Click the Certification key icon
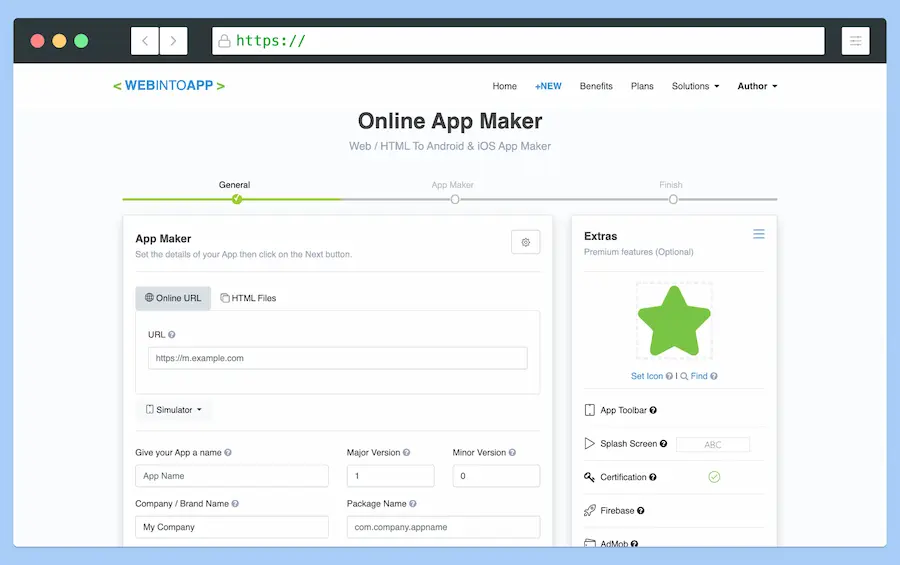 [x=589, y=477]
